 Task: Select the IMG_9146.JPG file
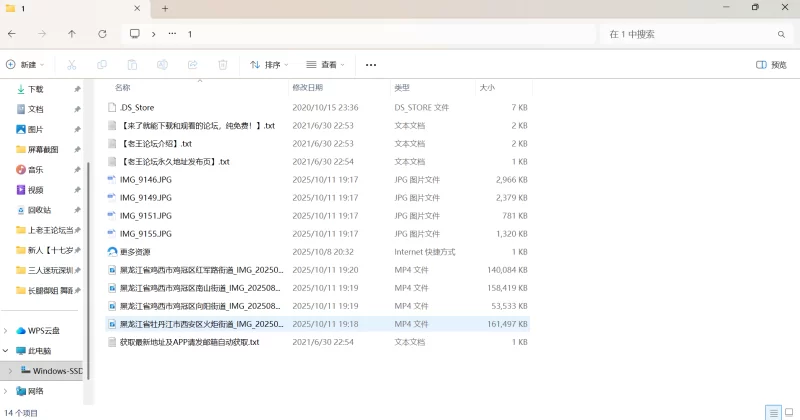click(x=146, y=180)
